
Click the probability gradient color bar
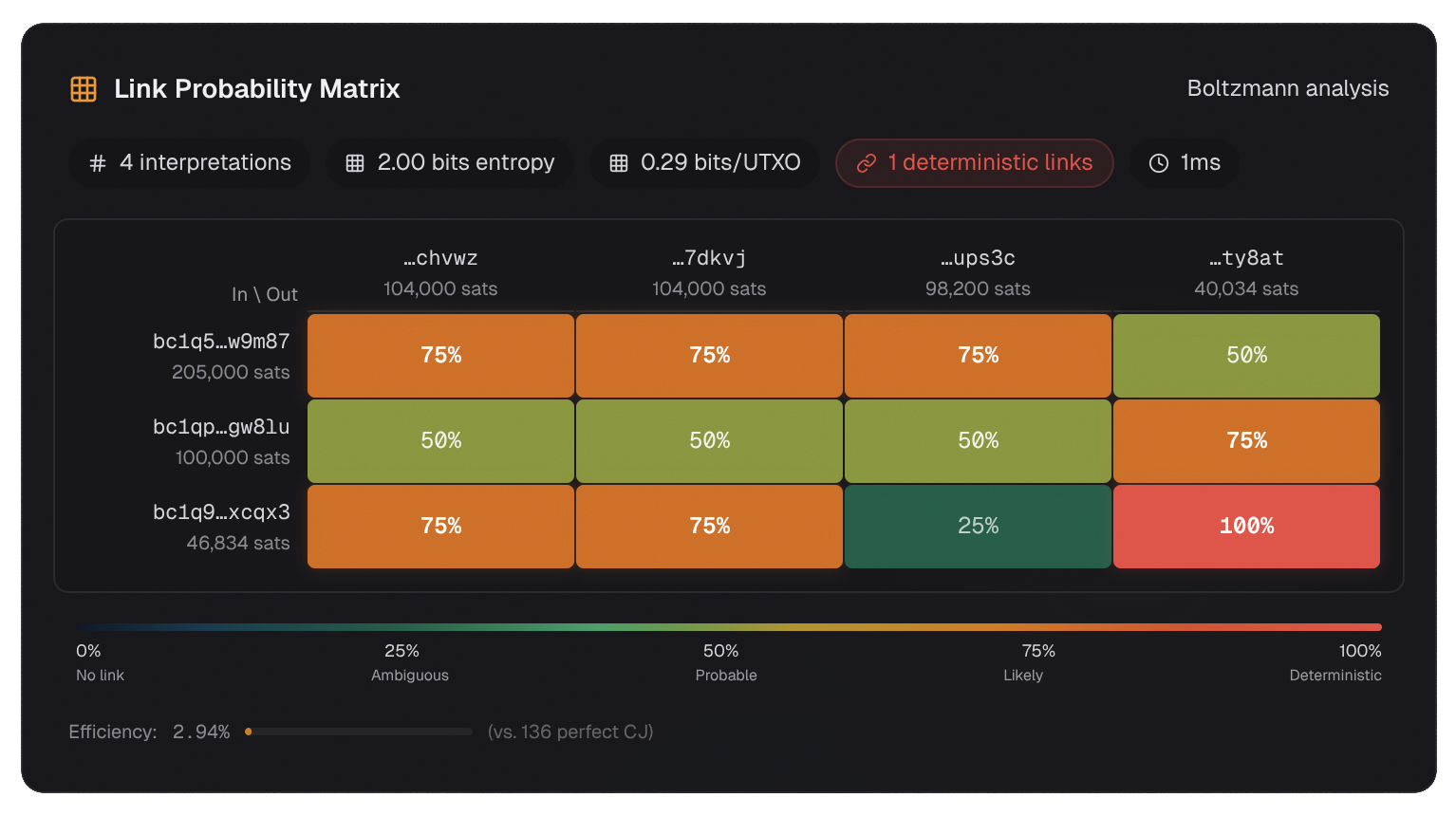tap(728, 626)
